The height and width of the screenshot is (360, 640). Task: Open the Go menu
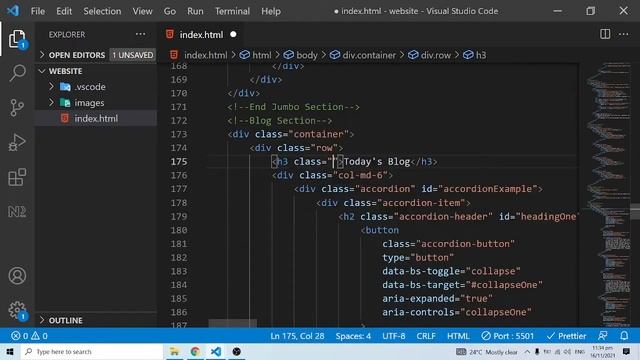[x=170, y=11]
